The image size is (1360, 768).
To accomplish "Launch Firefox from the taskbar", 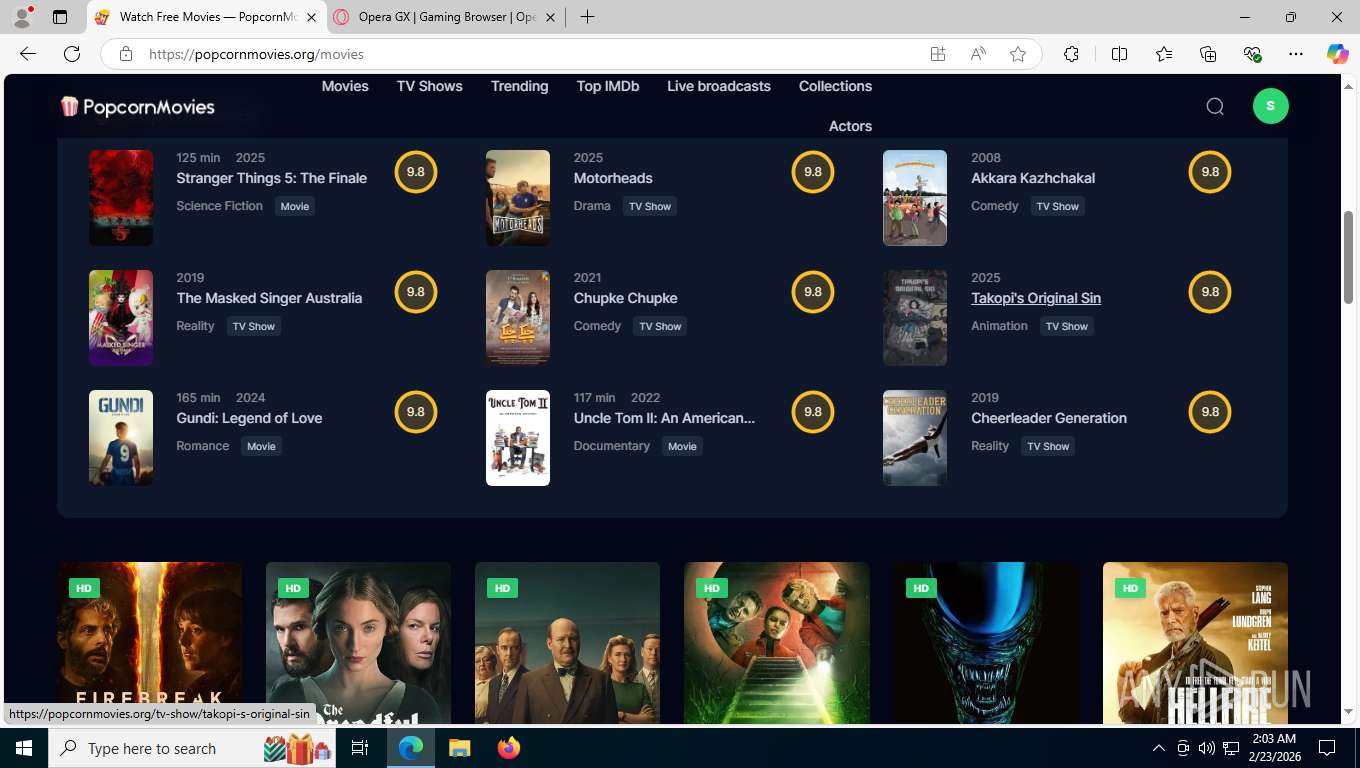I will [509, 748].
